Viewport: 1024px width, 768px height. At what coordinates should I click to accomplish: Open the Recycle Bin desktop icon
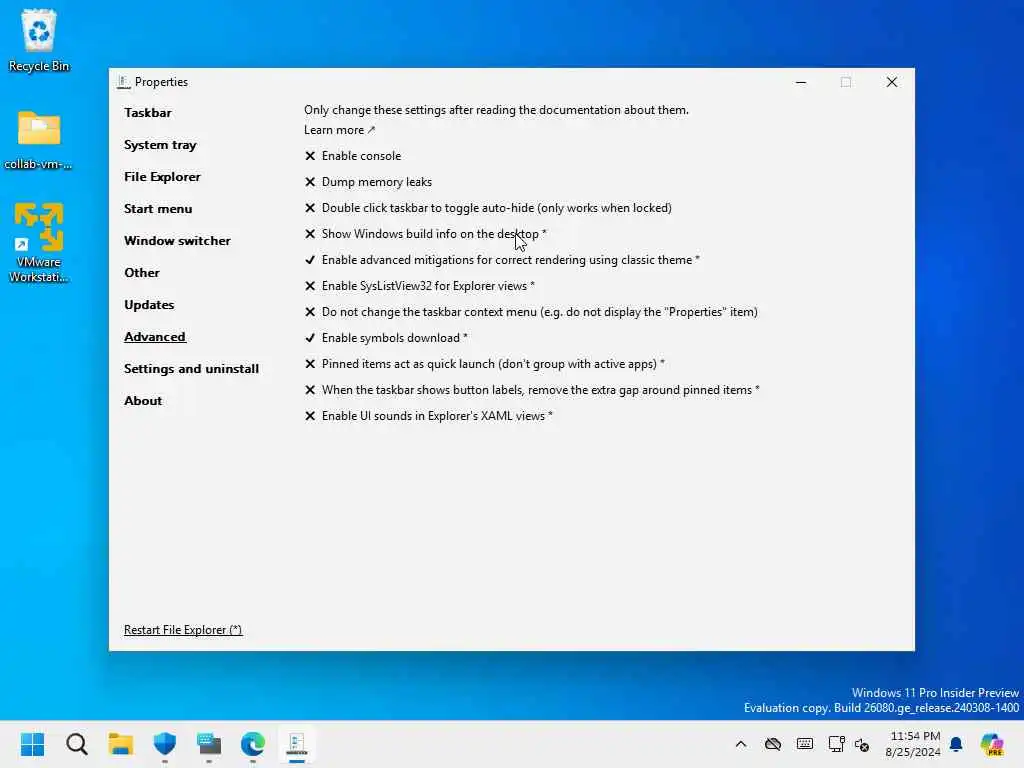[39, 40]
